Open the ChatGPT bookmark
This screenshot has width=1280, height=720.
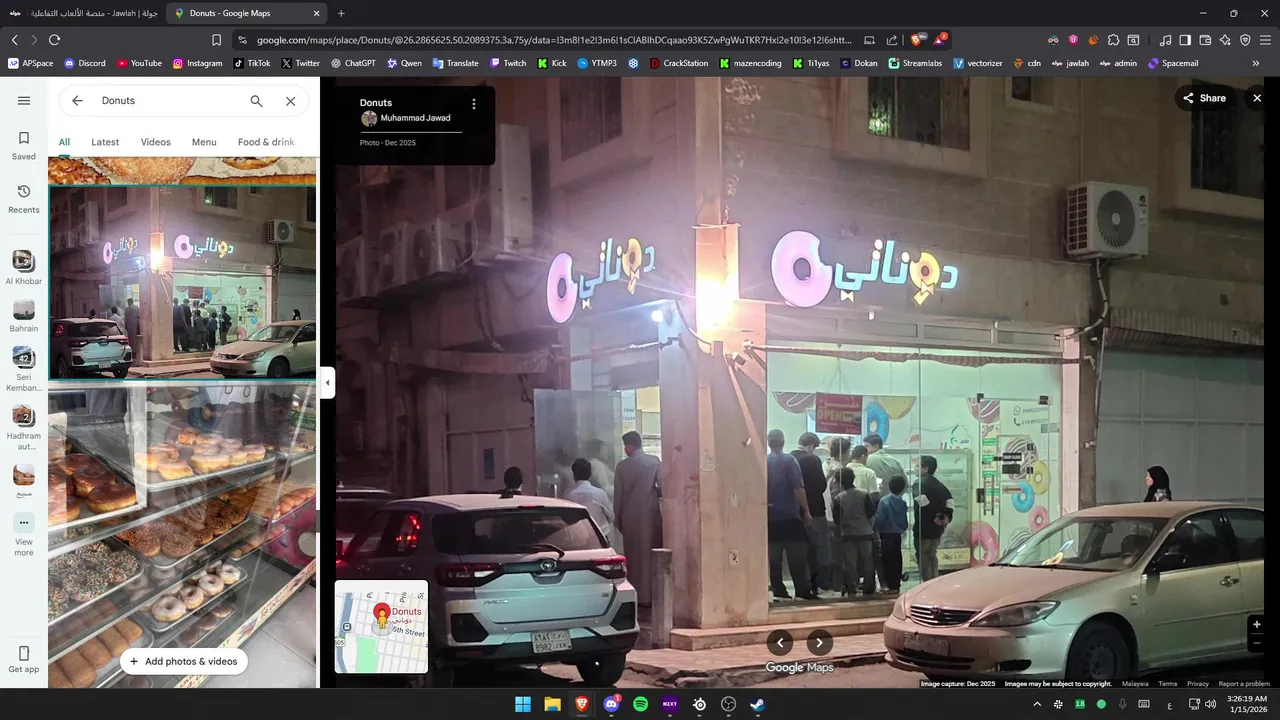353,63
